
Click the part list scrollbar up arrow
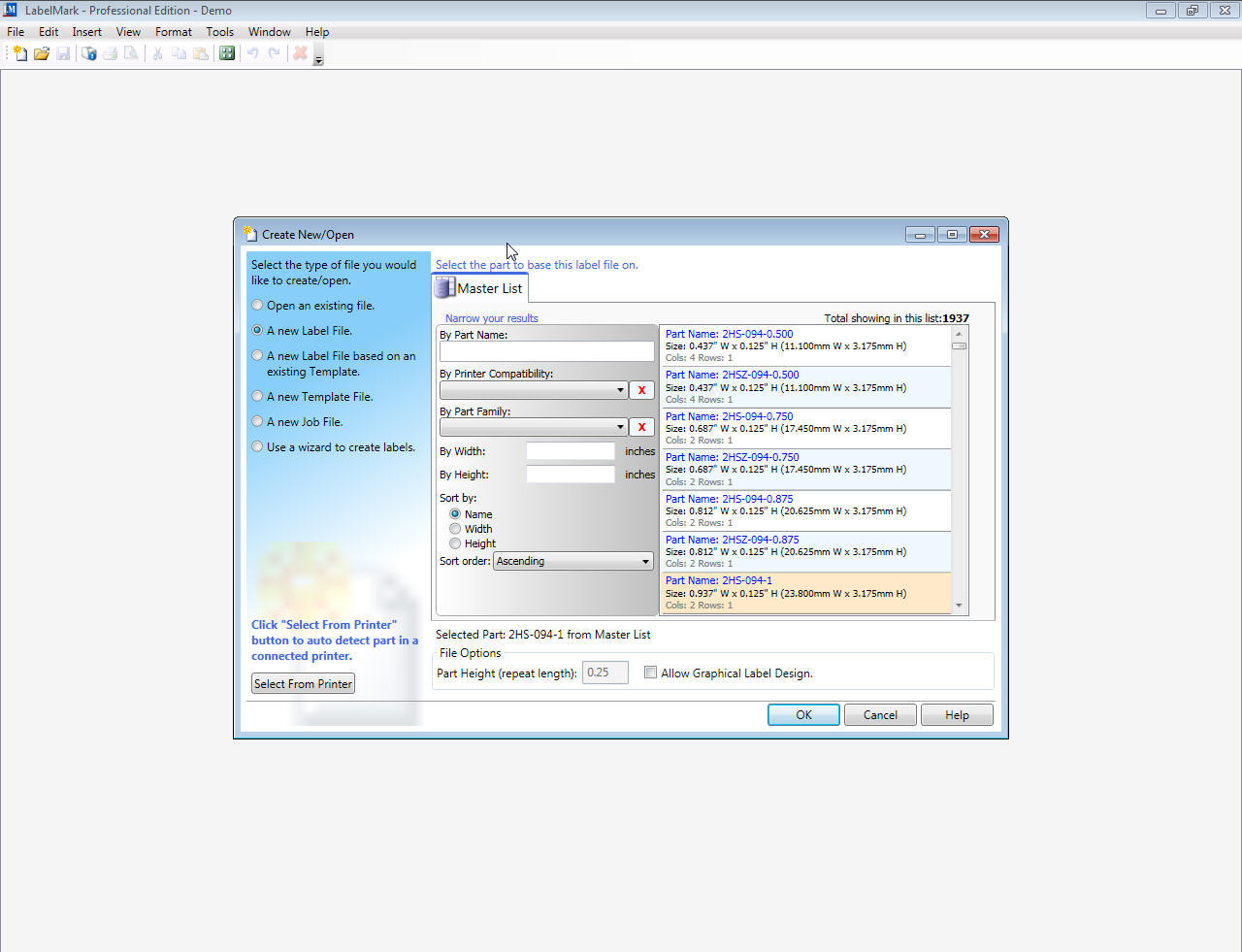(959, 333)
